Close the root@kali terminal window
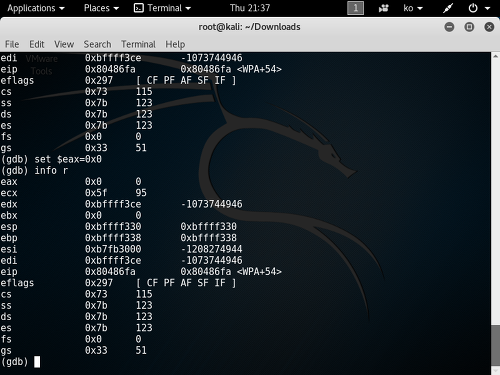500x375 pixels. click(x=489, y=27)
